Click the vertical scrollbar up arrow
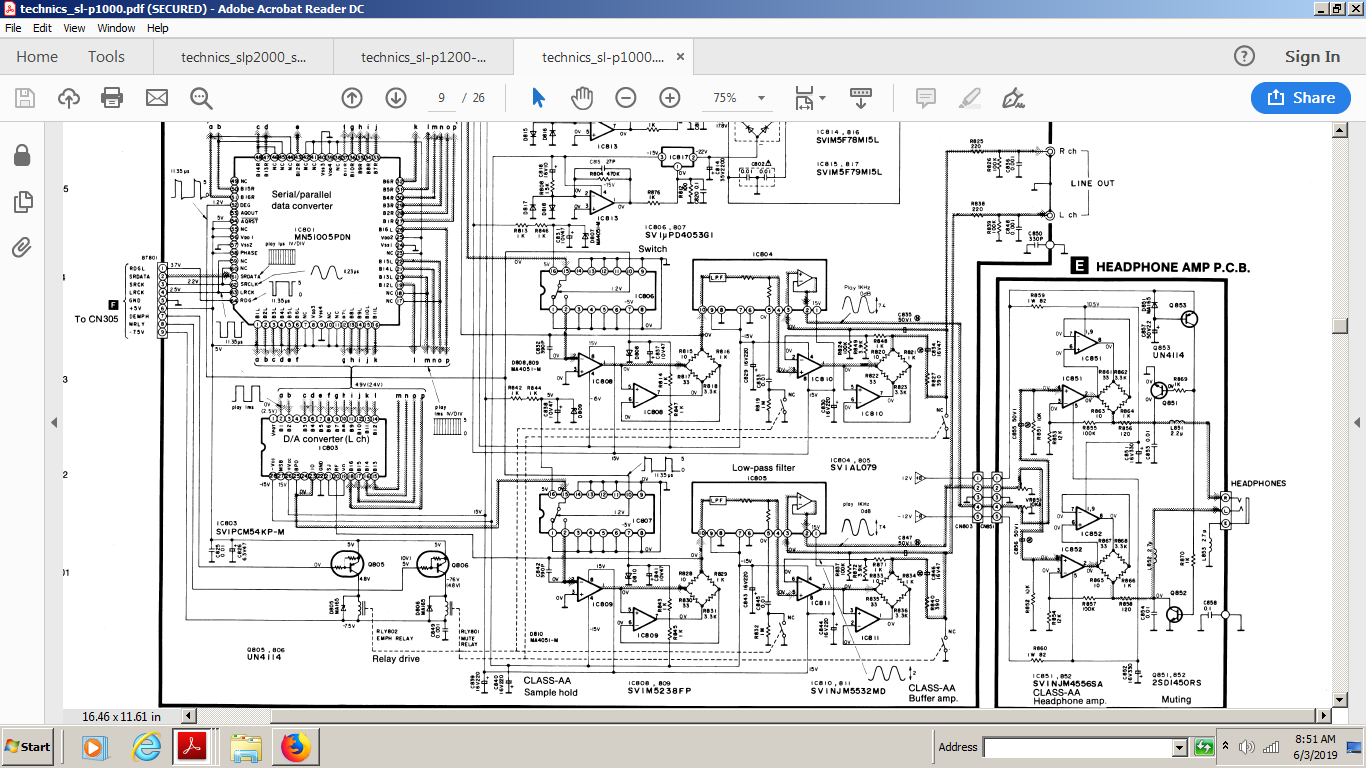The width and height of the screenshot is (1366, 768). (1340, 128)
